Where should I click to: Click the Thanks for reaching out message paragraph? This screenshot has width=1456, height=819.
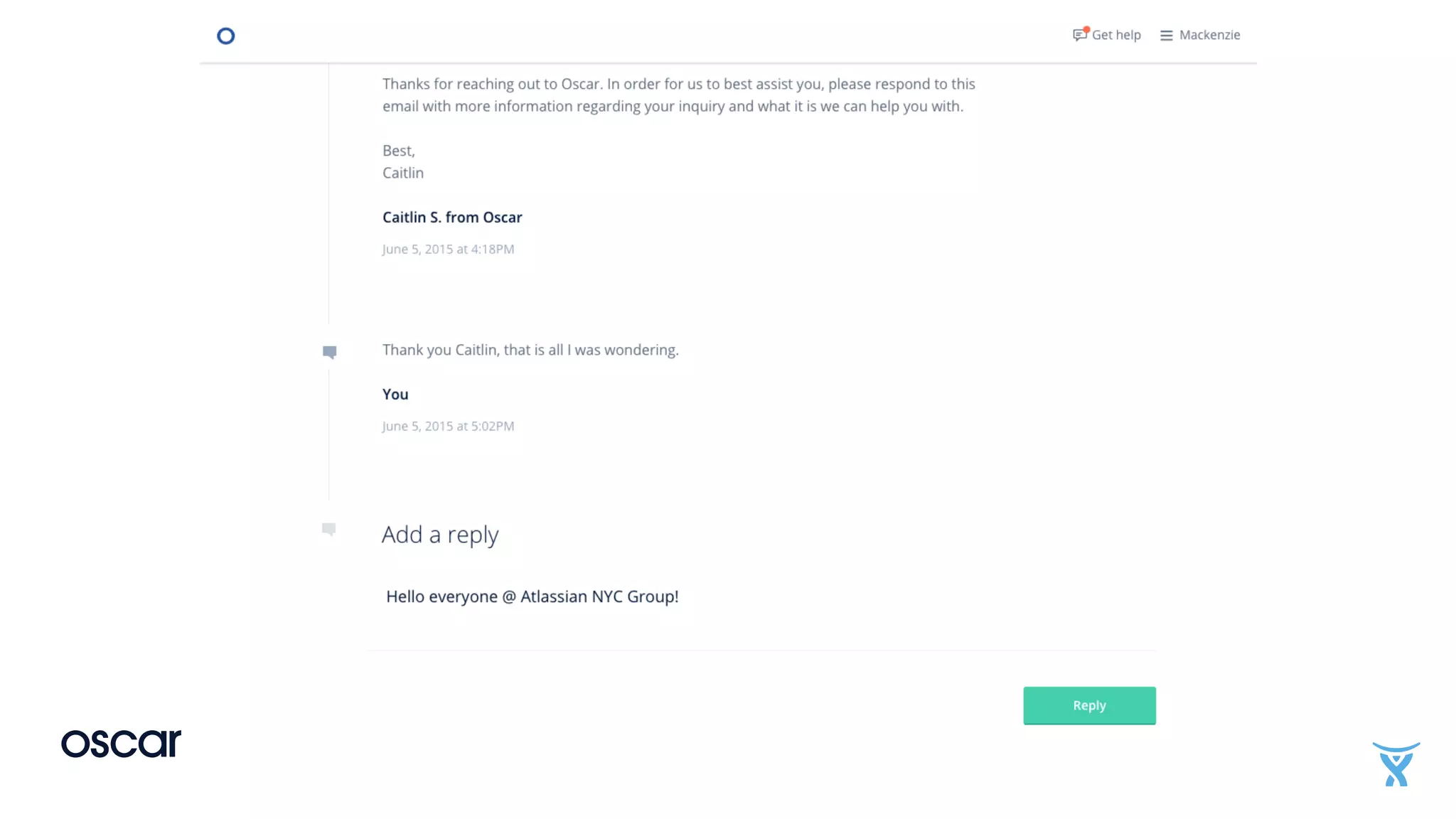[678, 95]
